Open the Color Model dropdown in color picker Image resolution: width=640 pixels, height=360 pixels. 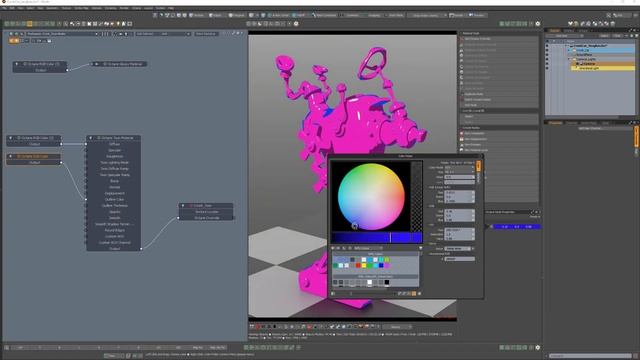(x=459, y=167)
